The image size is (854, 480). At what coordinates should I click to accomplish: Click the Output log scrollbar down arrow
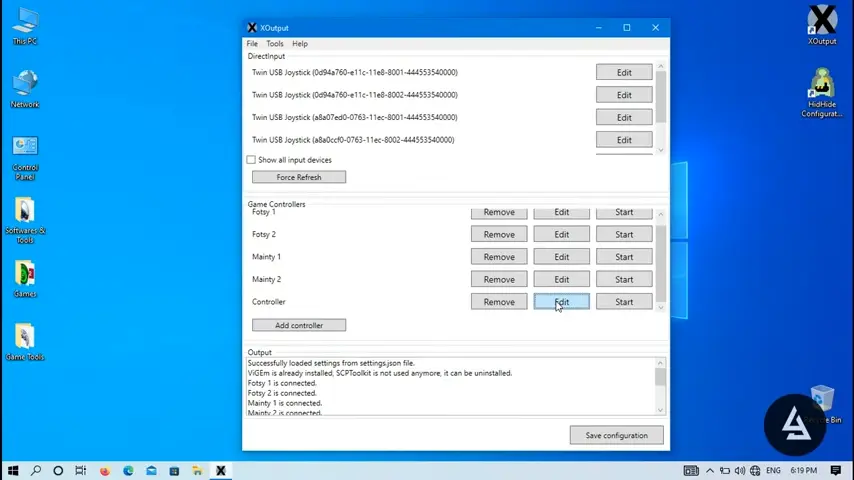coord(660,410)
